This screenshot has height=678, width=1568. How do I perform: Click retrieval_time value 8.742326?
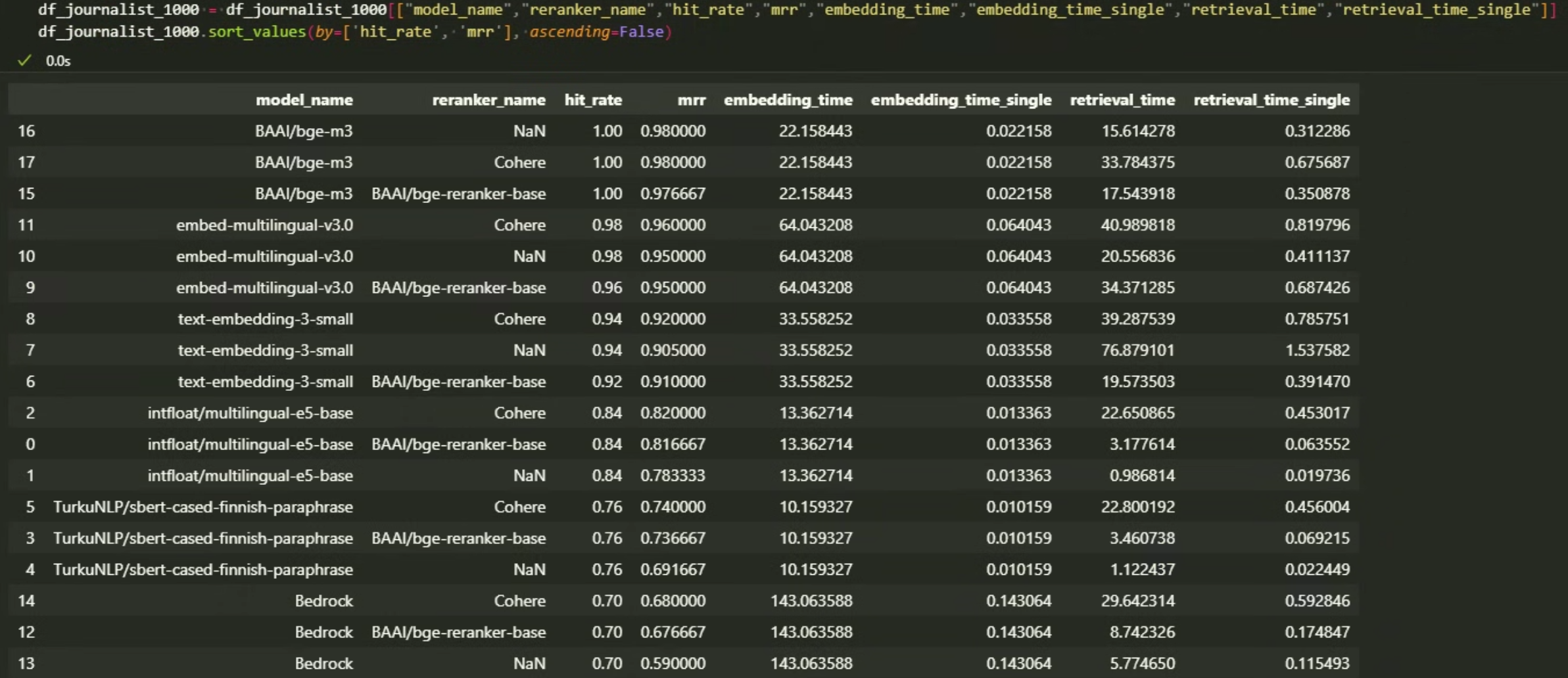[x=1143, y=632]
